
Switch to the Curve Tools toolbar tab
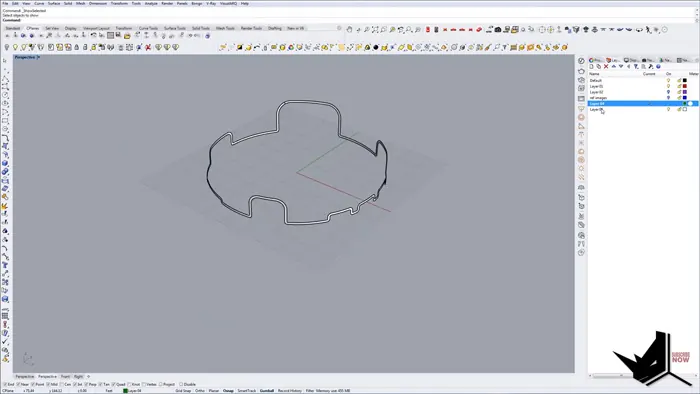pyautogui.click(x=148, y=28)
